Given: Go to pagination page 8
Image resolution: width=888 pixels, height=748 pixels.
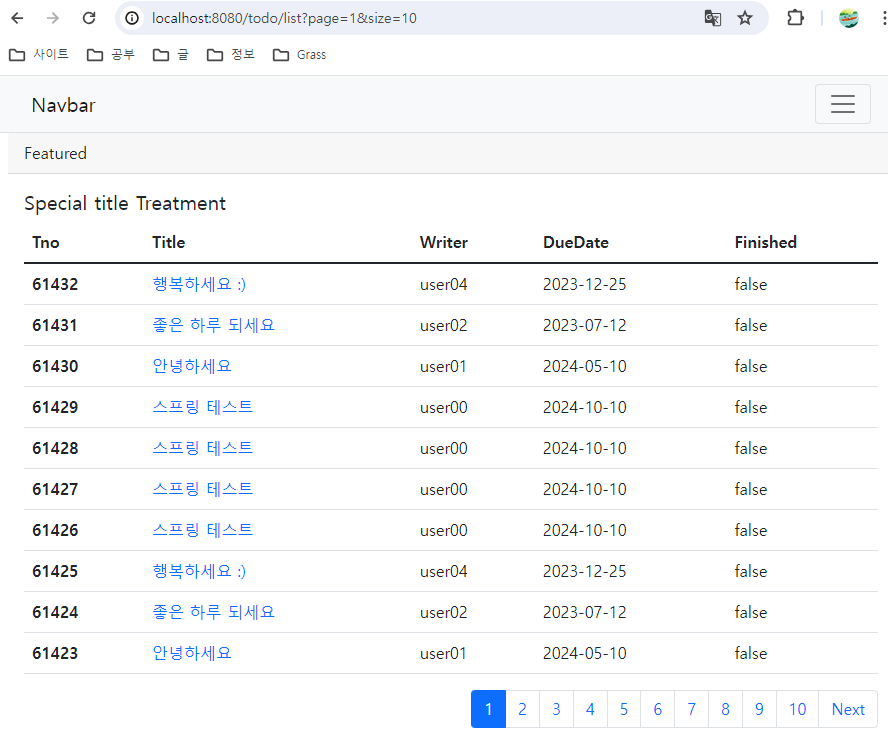Looking at the screenshot, I should pos(725,709).
